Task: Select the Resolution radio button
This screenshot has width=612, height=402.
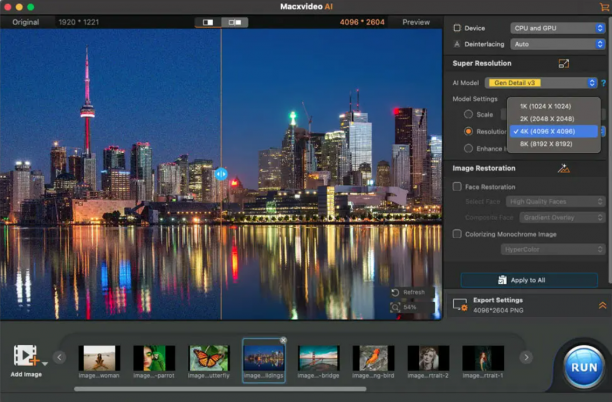Action: coord(468,132)
